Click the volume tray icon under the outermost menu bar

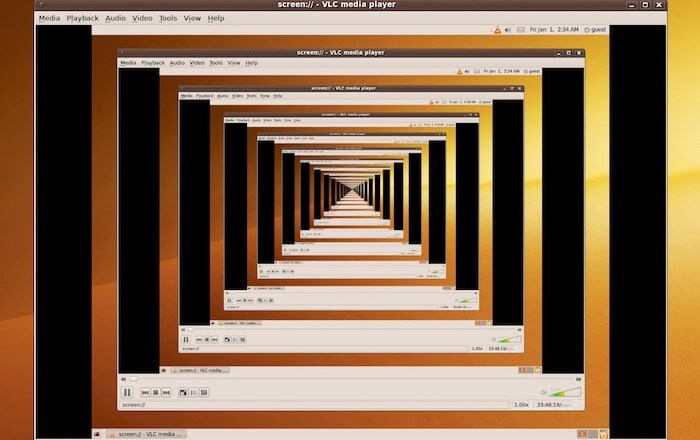pyautogui.click(x=508, y=30)
